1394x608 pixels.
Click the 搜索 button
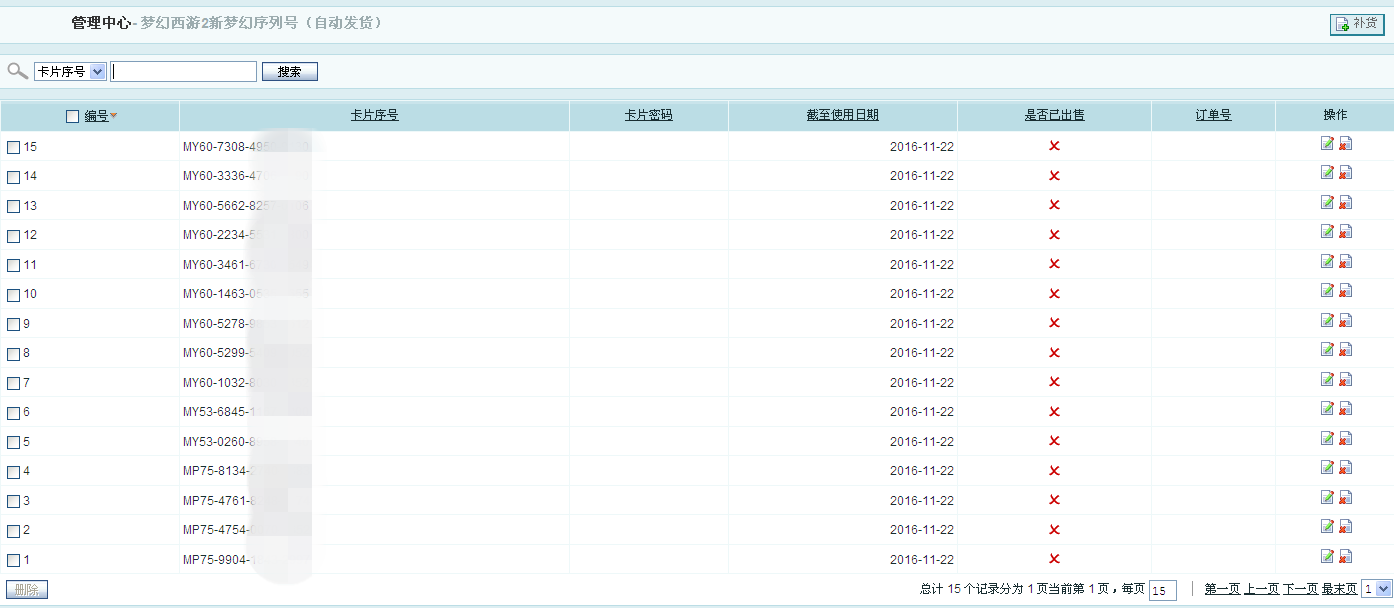click(290, 72)
